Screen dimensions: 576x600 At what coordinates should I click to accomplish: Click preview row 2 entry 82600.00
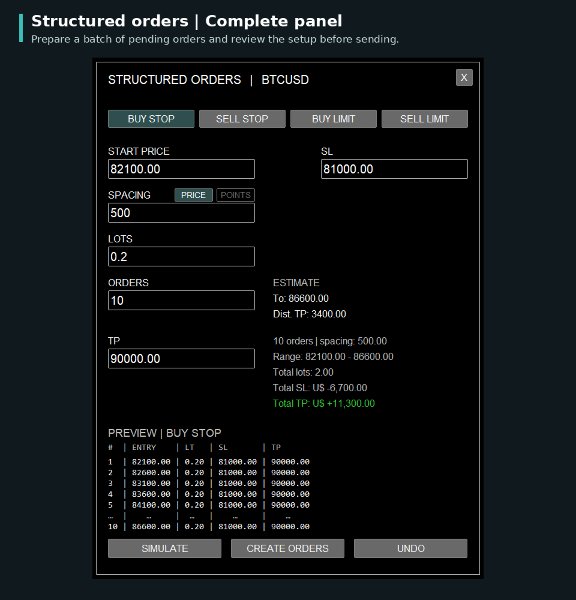151,473
